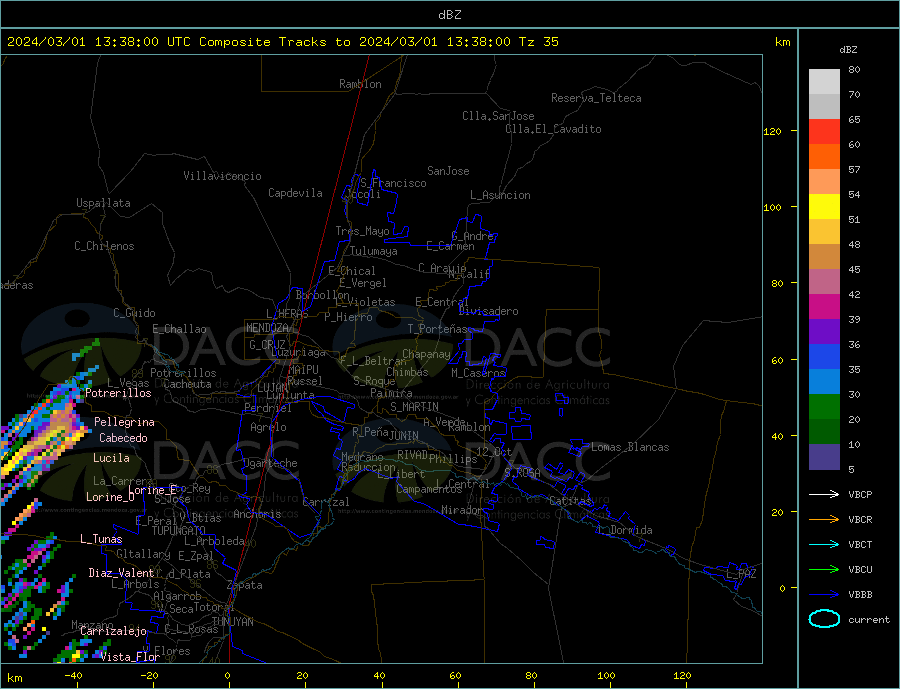
Task: Click the Tulumaya label
Action: pyautogui.click(x=374, y=251)
